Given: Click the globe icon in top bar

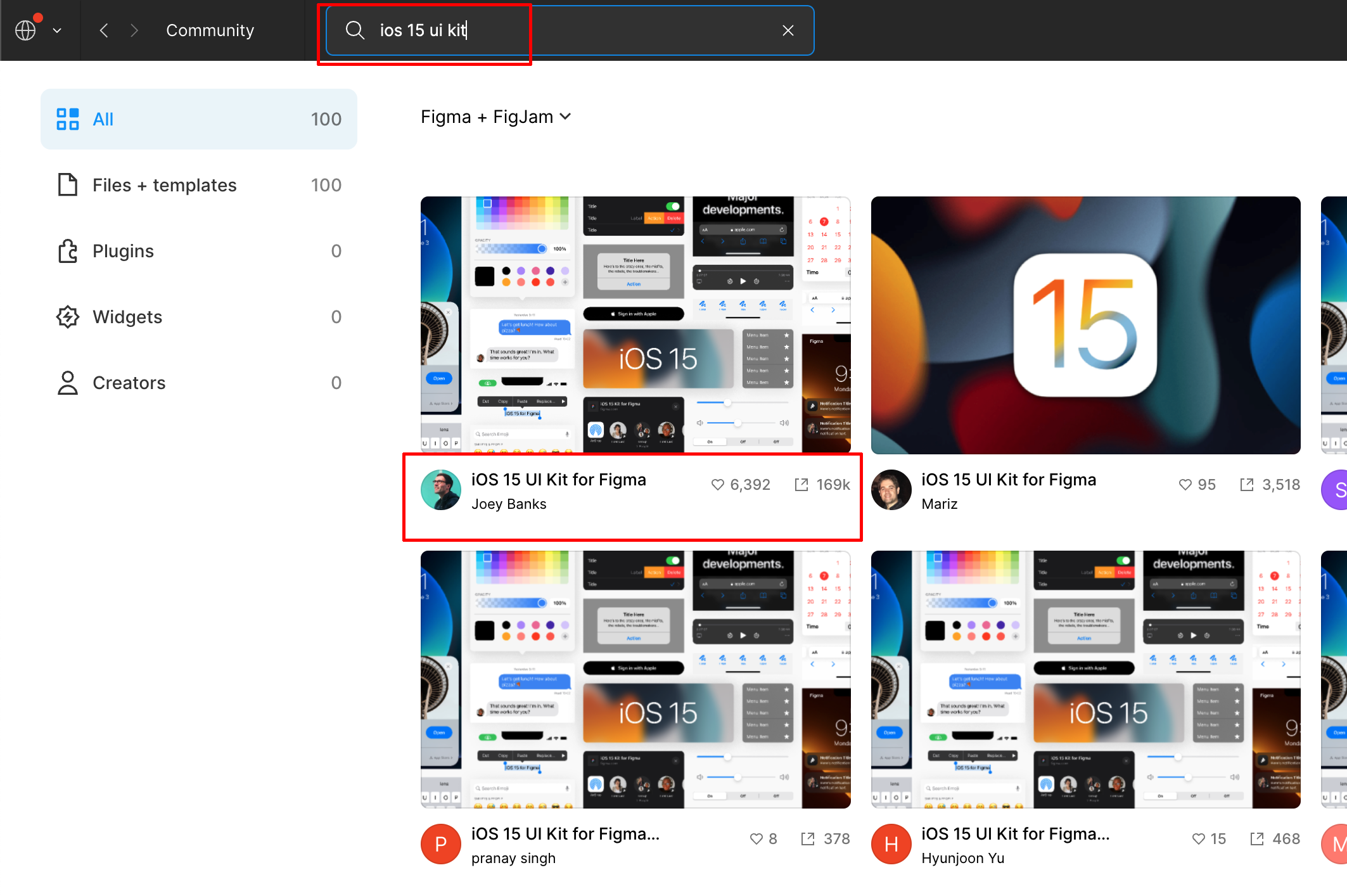Looking at the screenshot, I should point(25,30).
